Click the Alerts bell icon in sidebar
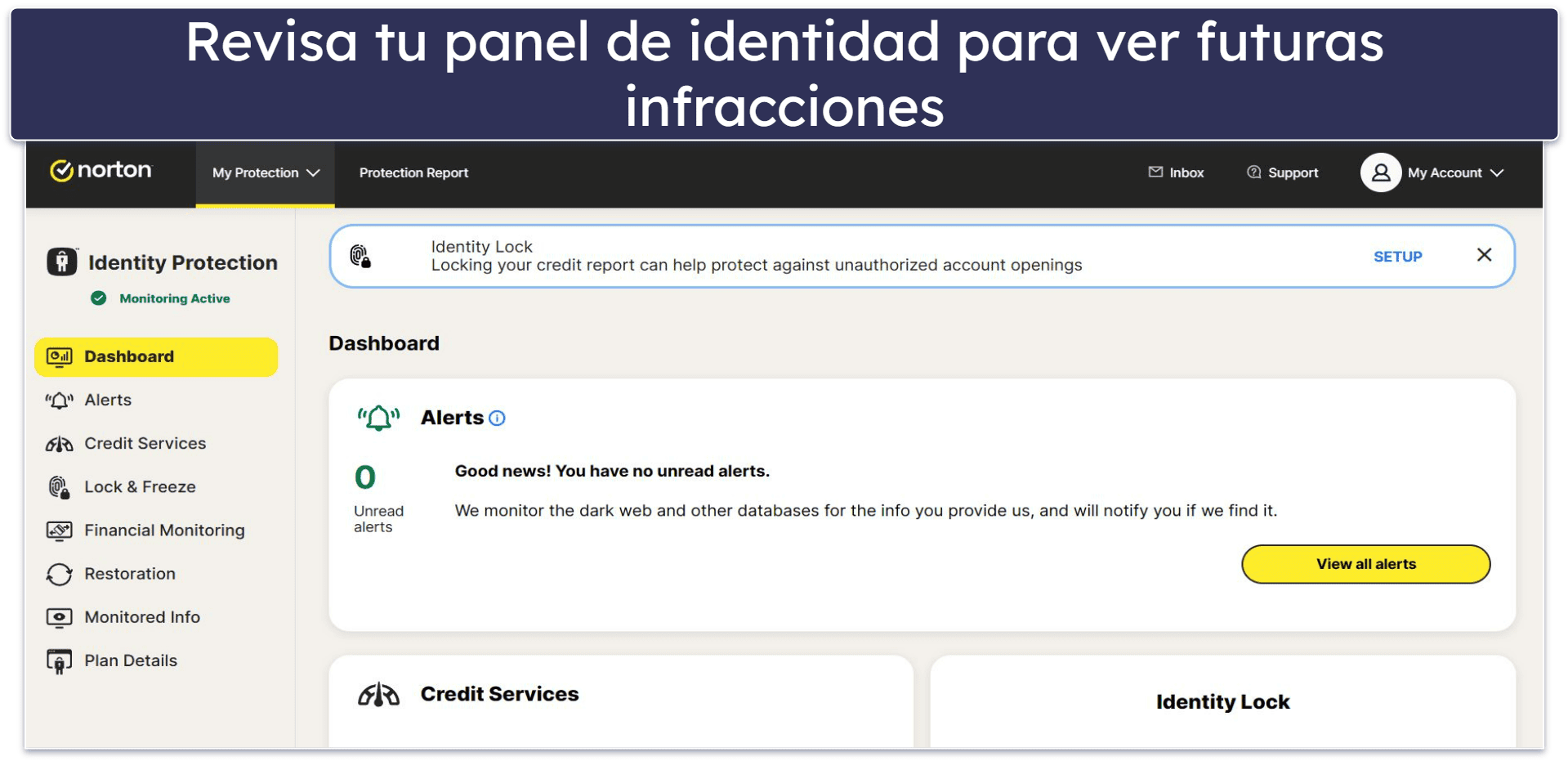The image size is (1568, 761). tap(59, 401)
